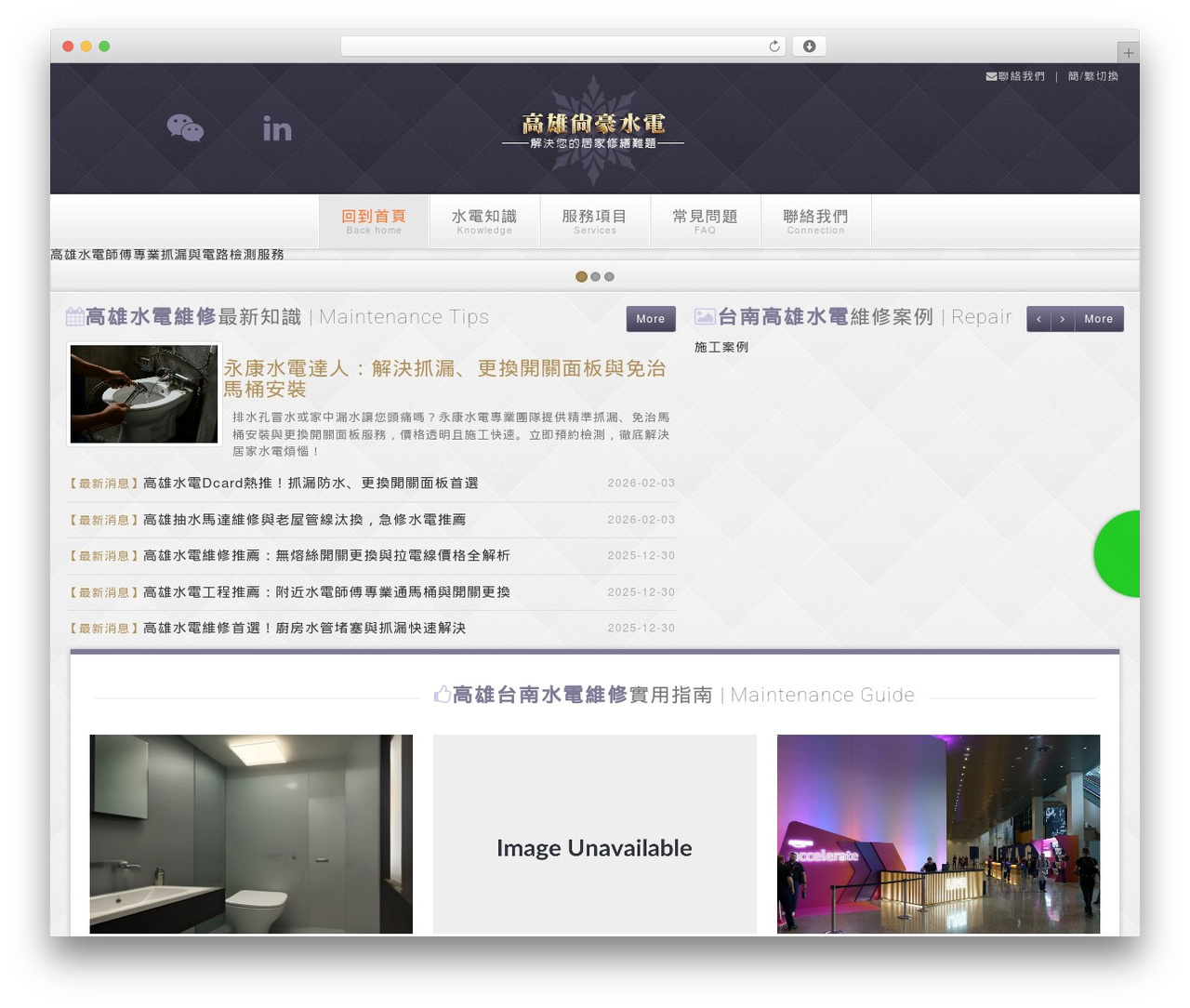1190x1008 pixels.
Task: Open the grey bathroom guide image
Action: point(251,834)
